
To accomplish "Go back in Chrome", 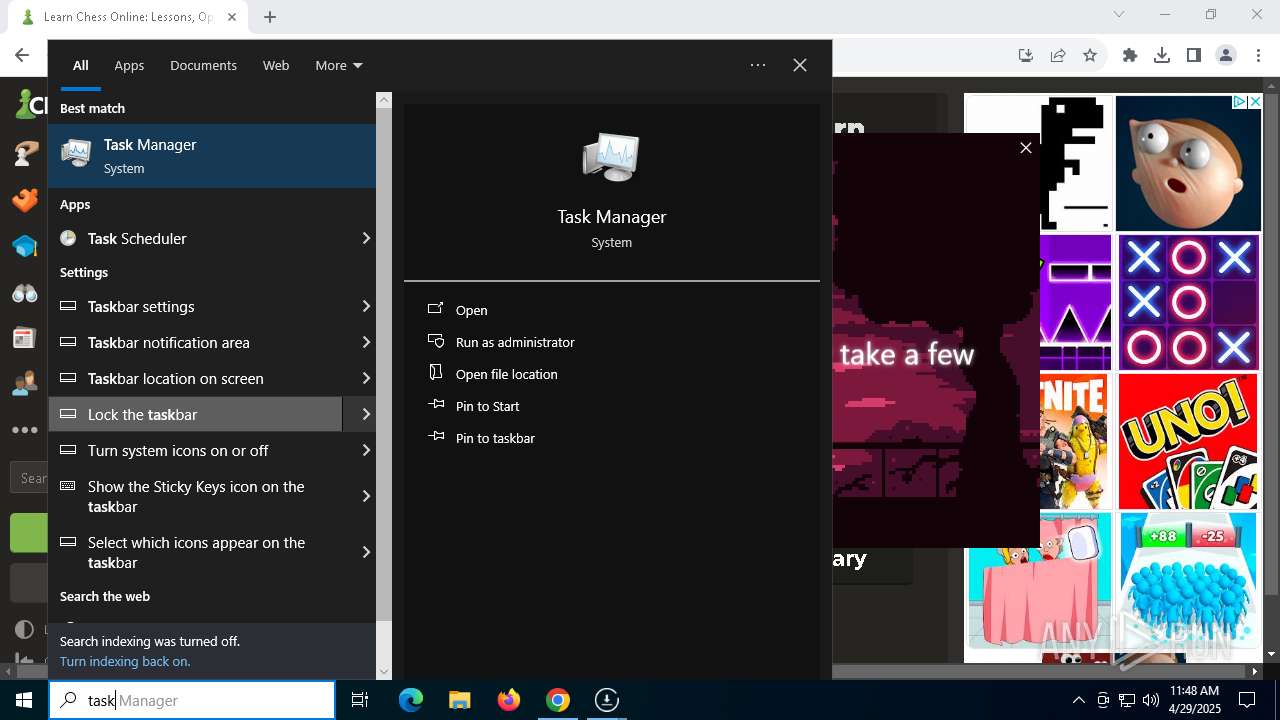I will pyautogui.click(x=22, y=55).
